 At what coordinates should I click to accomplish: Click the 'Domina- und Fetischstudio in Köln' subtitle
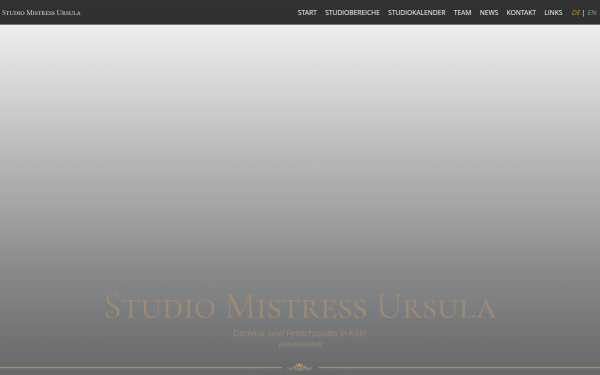(x=300, y=333)
